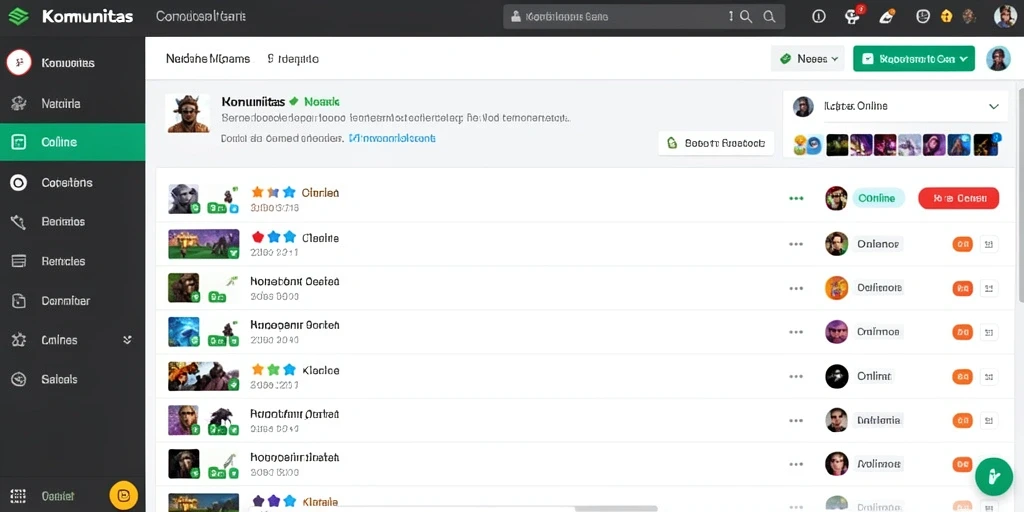The height and width of the screenshot is (512, 1024).
Task: Click small square icon in Claoile row
Action: [989, 244]
